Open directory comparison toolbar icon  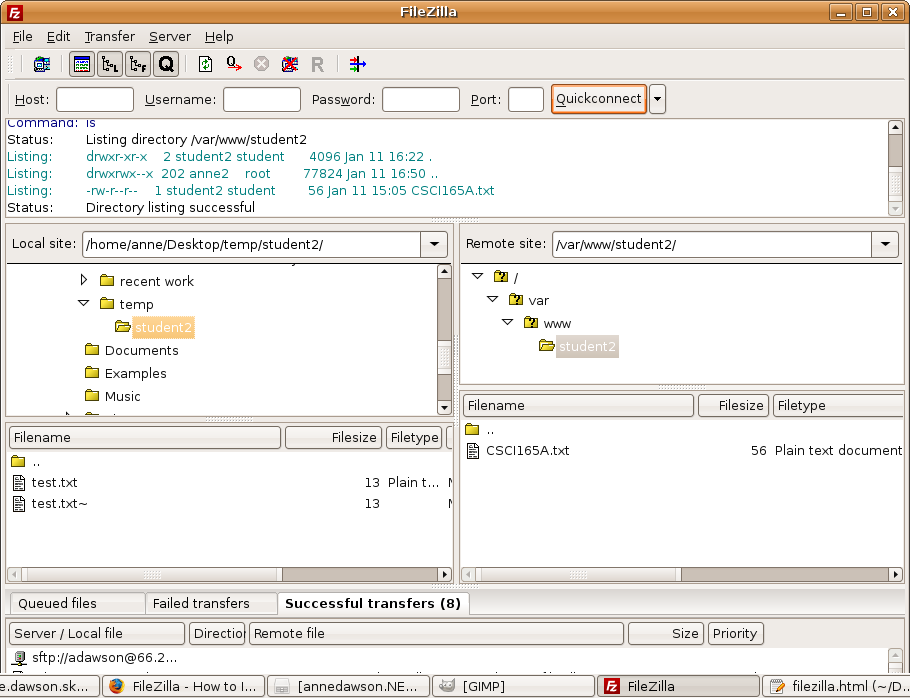pyautogui.click(x=358, y=64)
